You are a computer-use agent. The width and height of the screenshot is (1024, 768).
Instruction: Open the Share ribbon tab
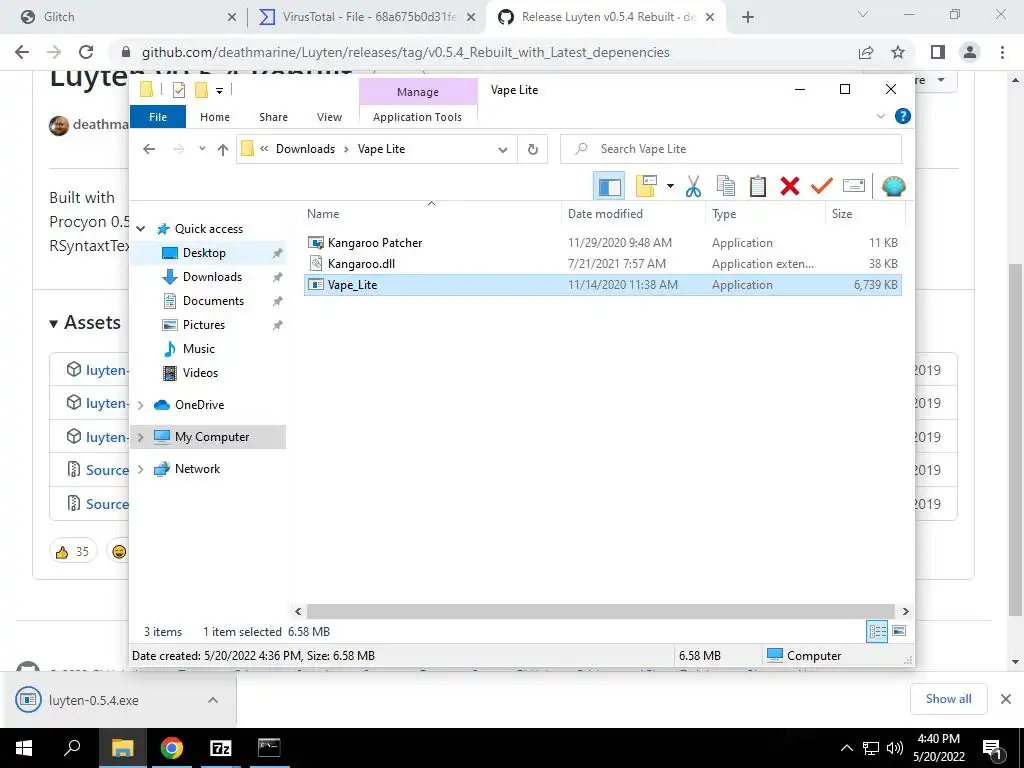(273, 117)
